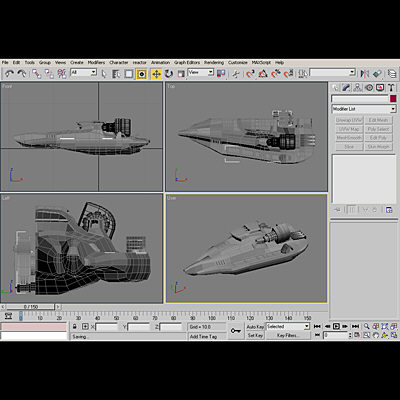
Task: Click the UVW Map modifier button
Action: 349,129
